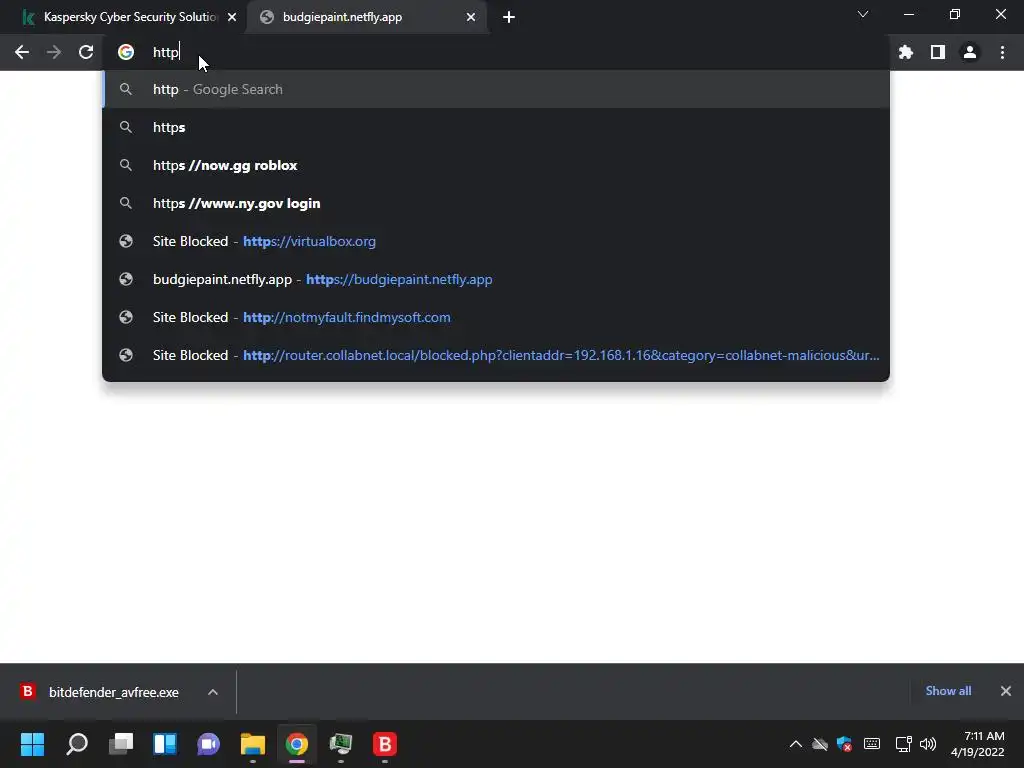Open the https://virtualbox.org suggestion
The height and width of the screenshot is (768, 1024).
[x=496, y=241]
